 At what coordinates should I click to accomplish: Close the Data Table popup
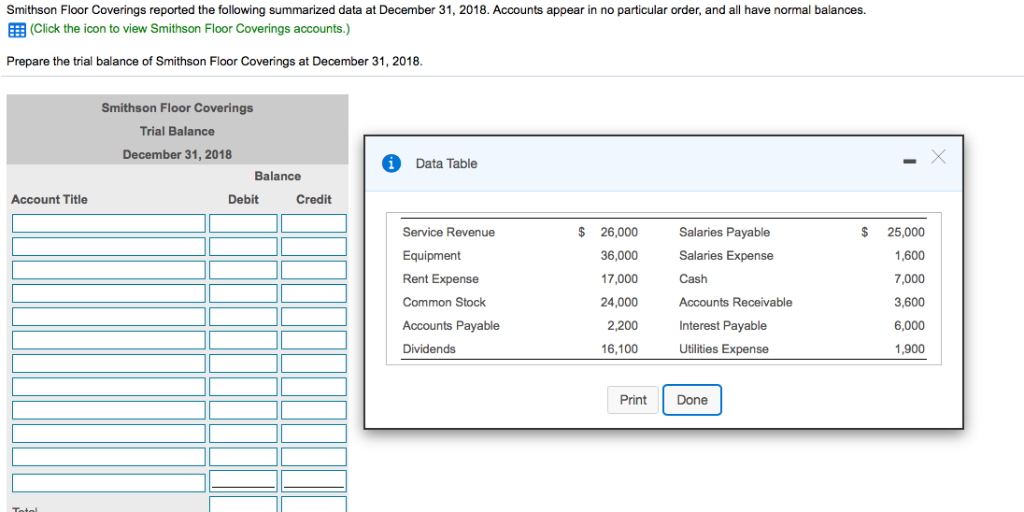click(938, 157)
